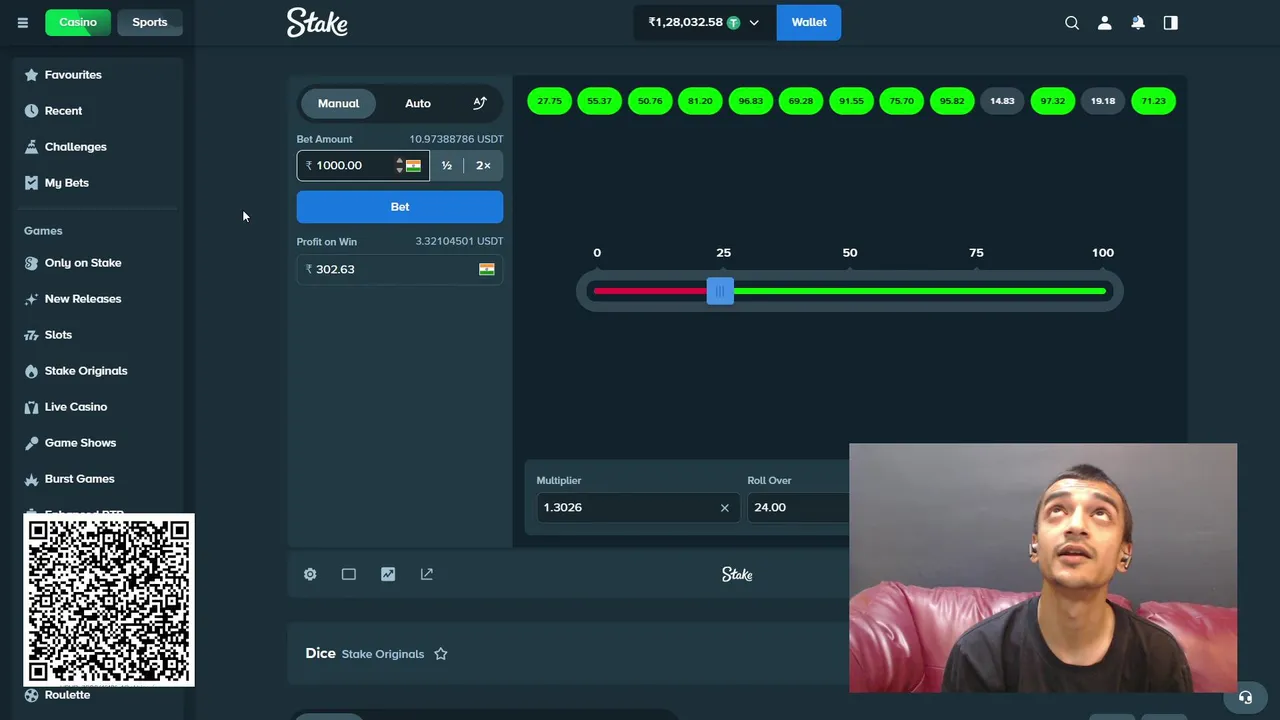Open the hamburger menu icon
Image resolution: width=1280 pixels, height=720 pixels.
tap(22, 22)
